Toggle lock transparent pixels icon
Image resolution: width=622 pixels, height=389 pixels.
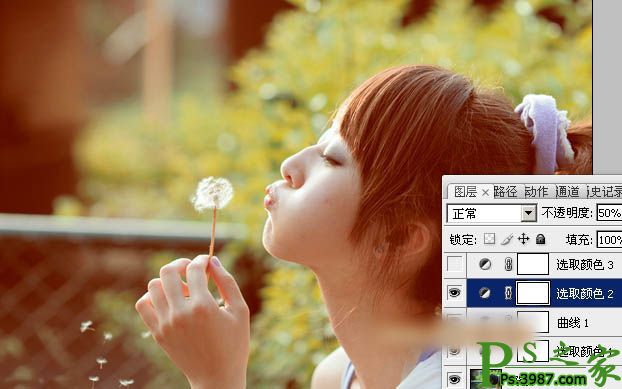pyautogui.click(x=490, y=239)
